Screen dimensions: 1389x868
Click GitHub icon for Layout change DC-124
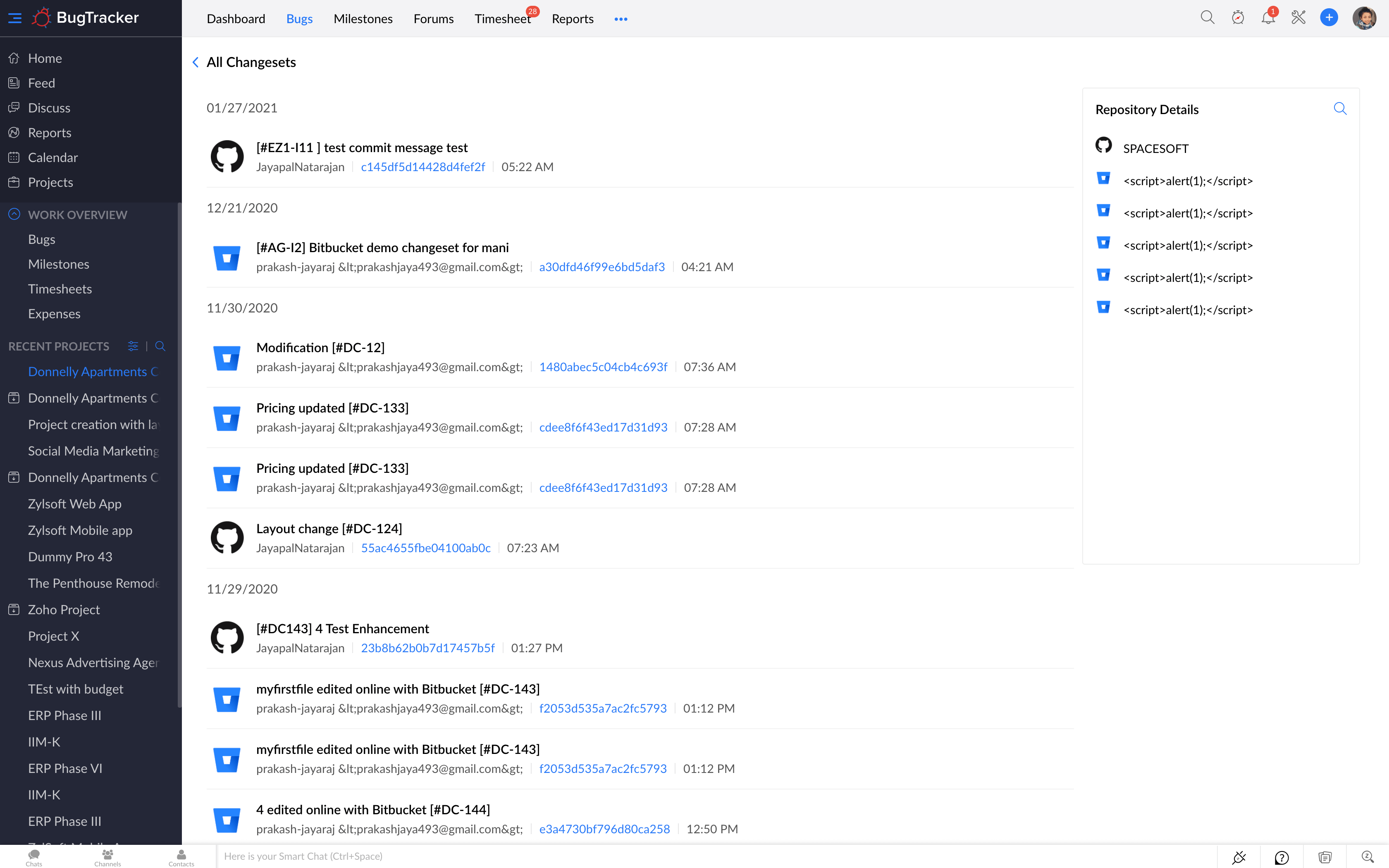click(x=227, y=537)
